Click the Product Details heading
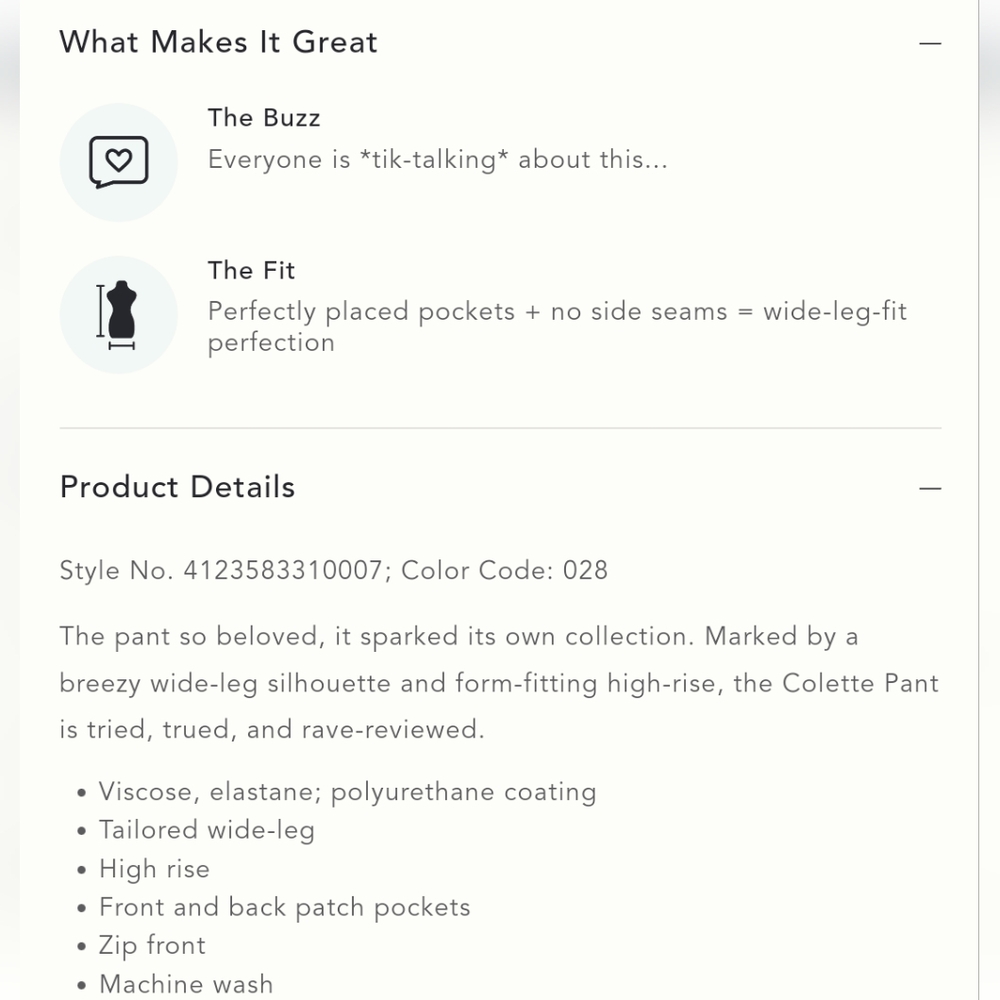The image size is (1000, 1000). (x=177, y=487)
